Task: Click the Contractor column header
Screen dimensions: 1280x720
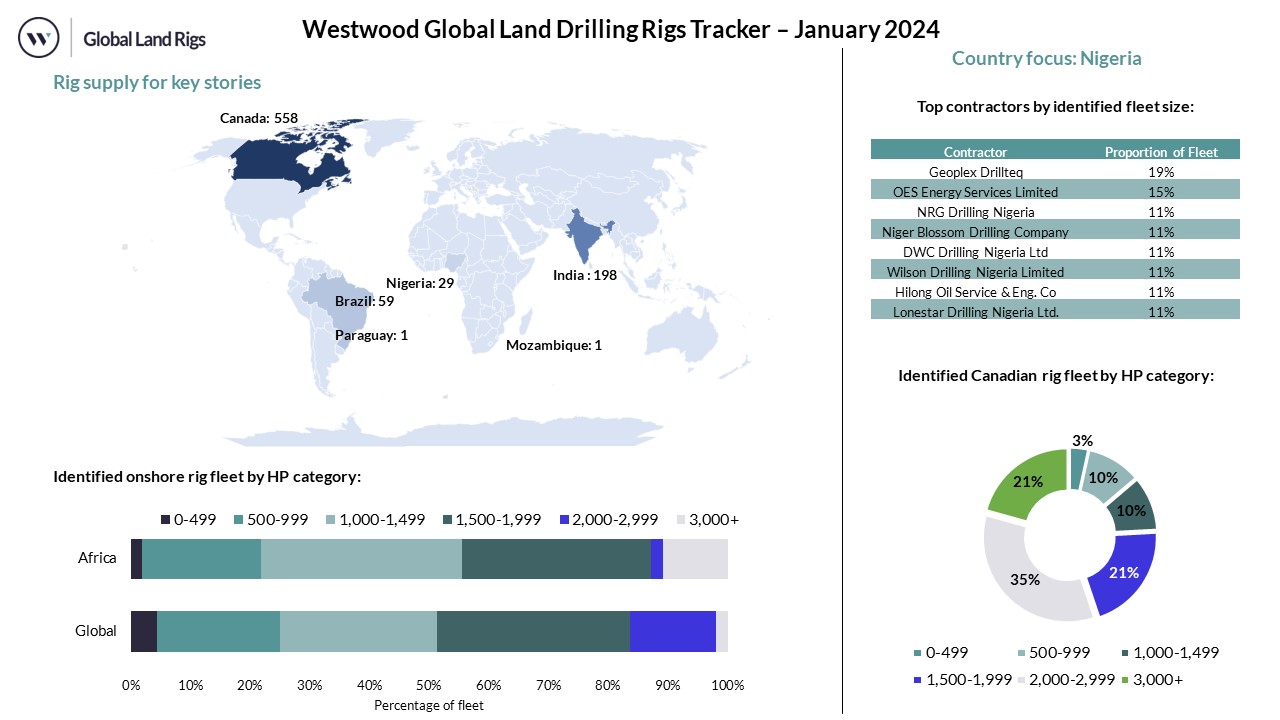Action: pos(975,152)
